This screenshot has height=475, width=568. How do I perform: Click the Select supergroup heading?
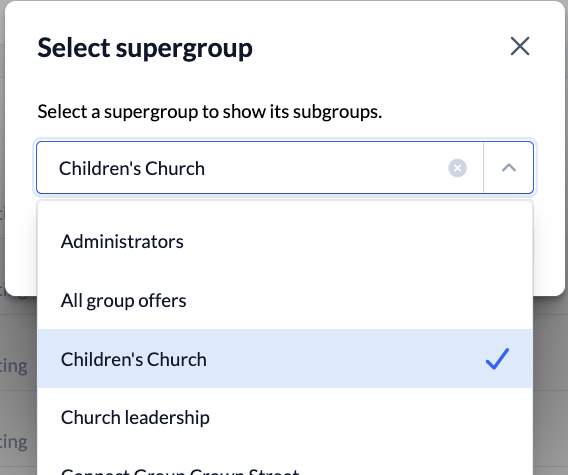point(145,48)
